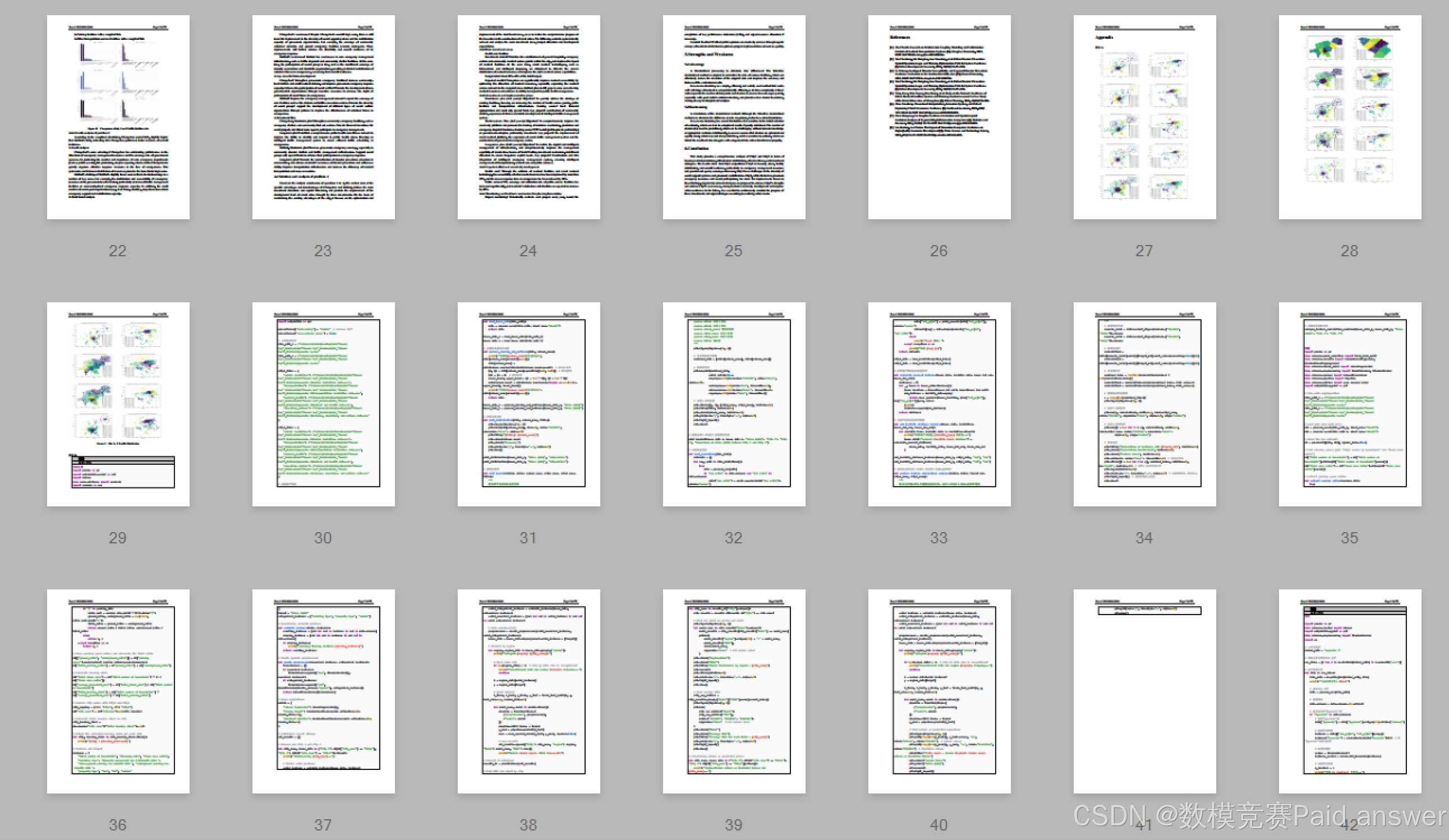
Task: Select the page 23 text thumbnail
Action: pyautogui.click(x=323, y=117)
